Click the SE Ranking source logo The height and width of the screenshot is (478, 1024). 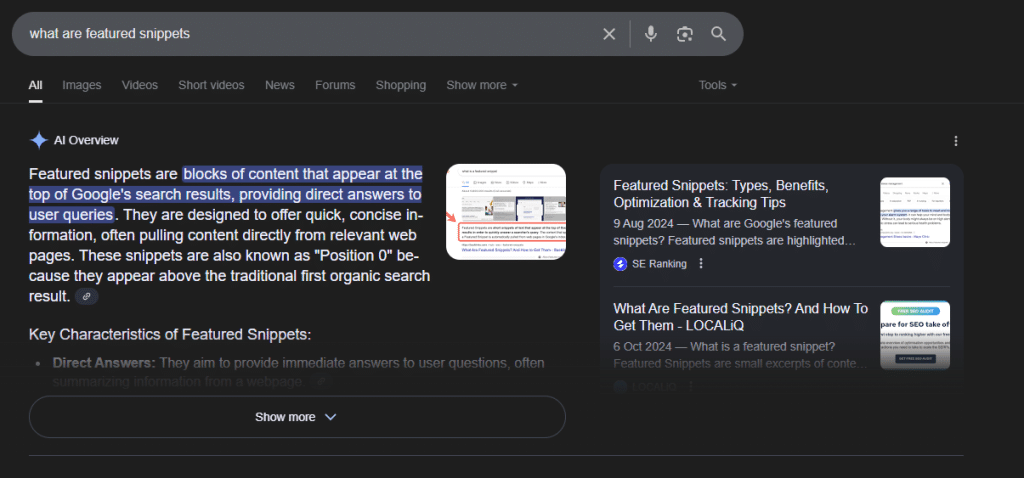tap(620, 264)
